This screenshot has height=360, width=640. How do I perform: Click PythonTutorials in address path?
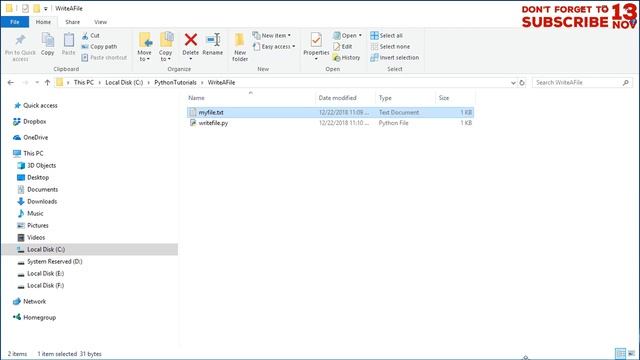pos(176,82)
